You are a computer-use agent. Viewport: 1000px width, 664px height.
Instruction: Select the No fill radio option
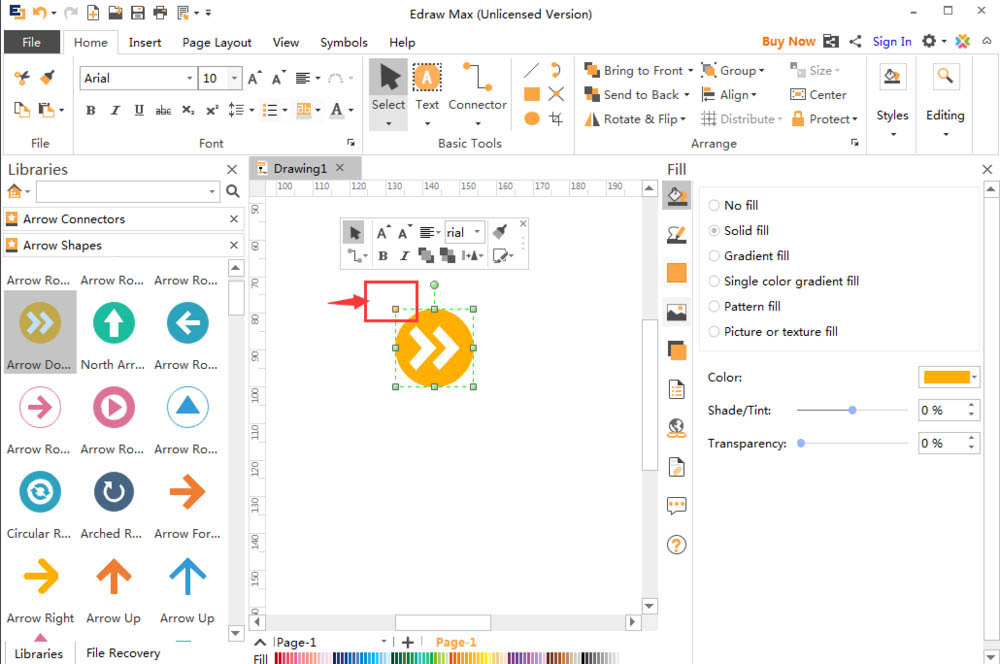coord(714,205)
